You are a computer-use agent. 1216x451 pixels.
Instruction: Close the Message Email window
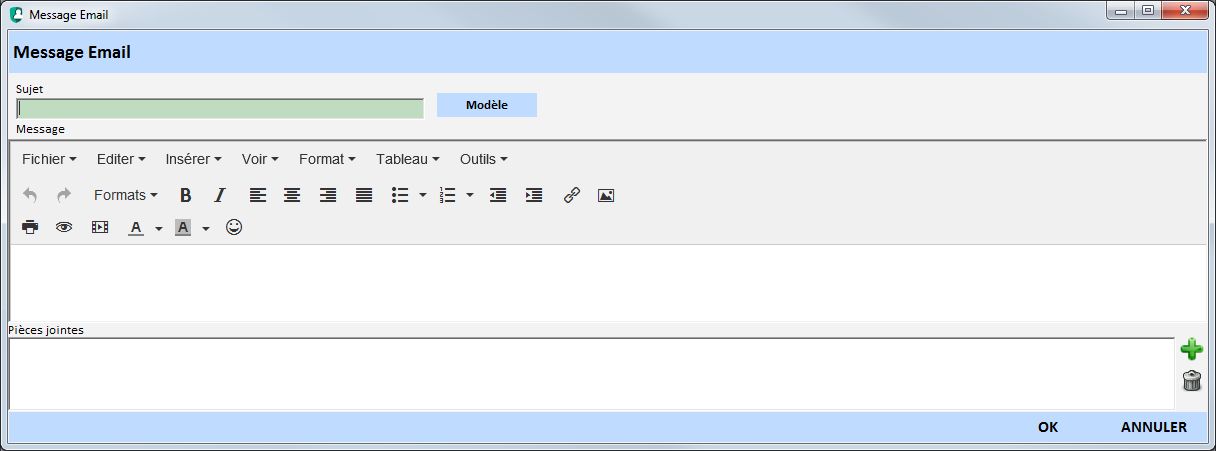click(1184, 11)
